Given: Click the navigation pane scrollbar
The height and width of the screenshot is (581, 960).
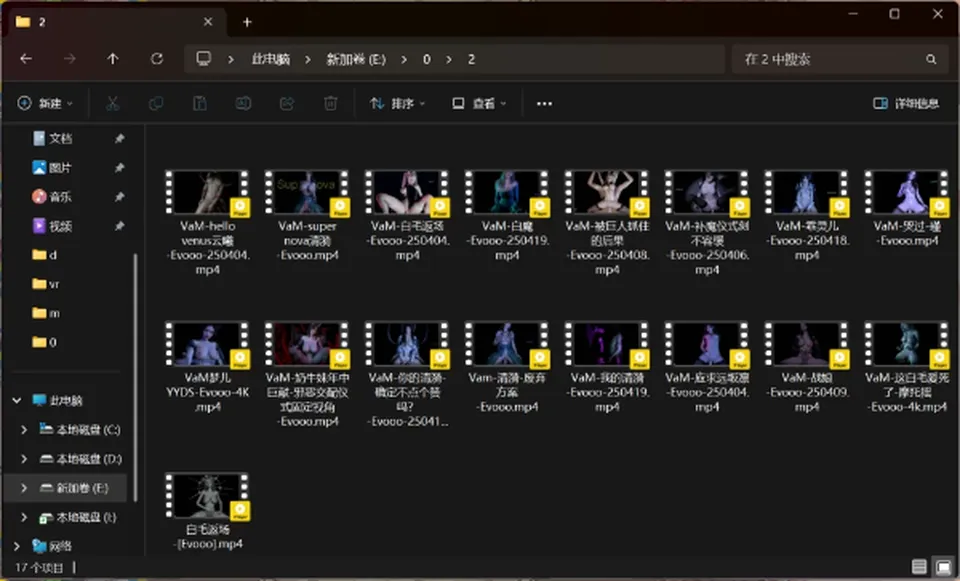Looking at the screenshot, I should point(135,377).
